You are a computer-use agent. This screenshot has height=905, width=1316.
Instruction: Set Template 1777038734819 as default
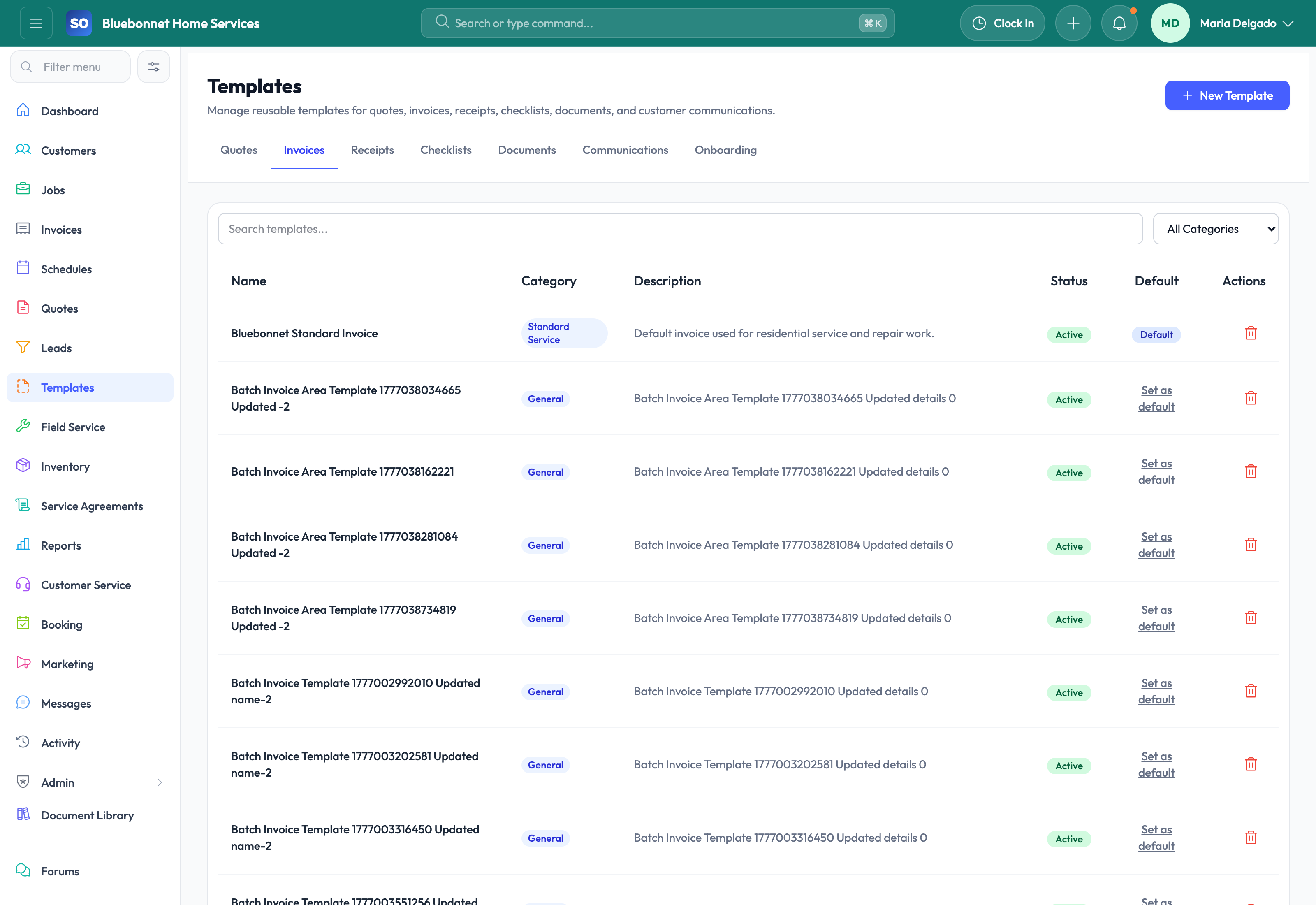click(1156, 618)
